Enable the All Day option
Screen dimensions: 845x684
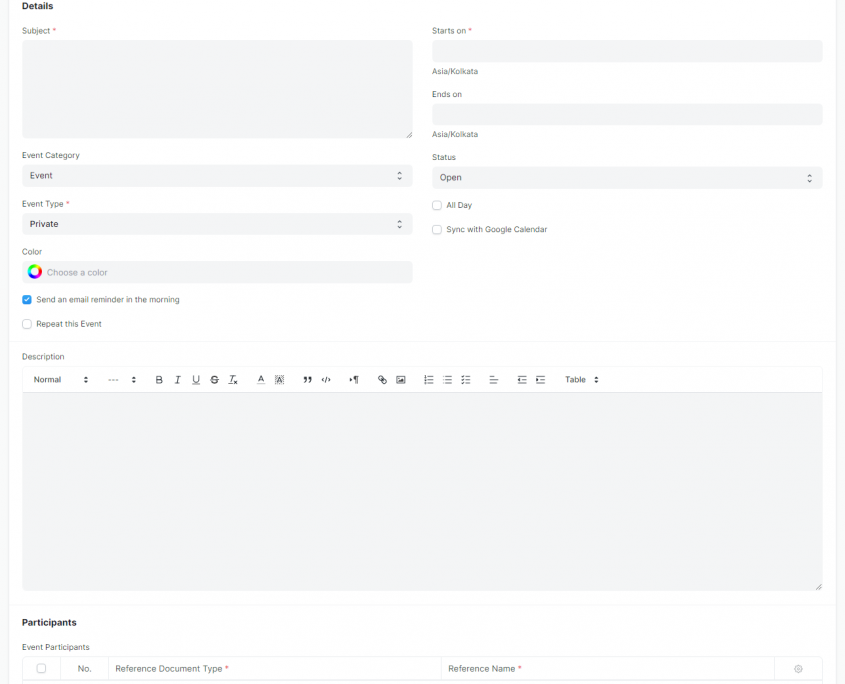click(437, 205)
